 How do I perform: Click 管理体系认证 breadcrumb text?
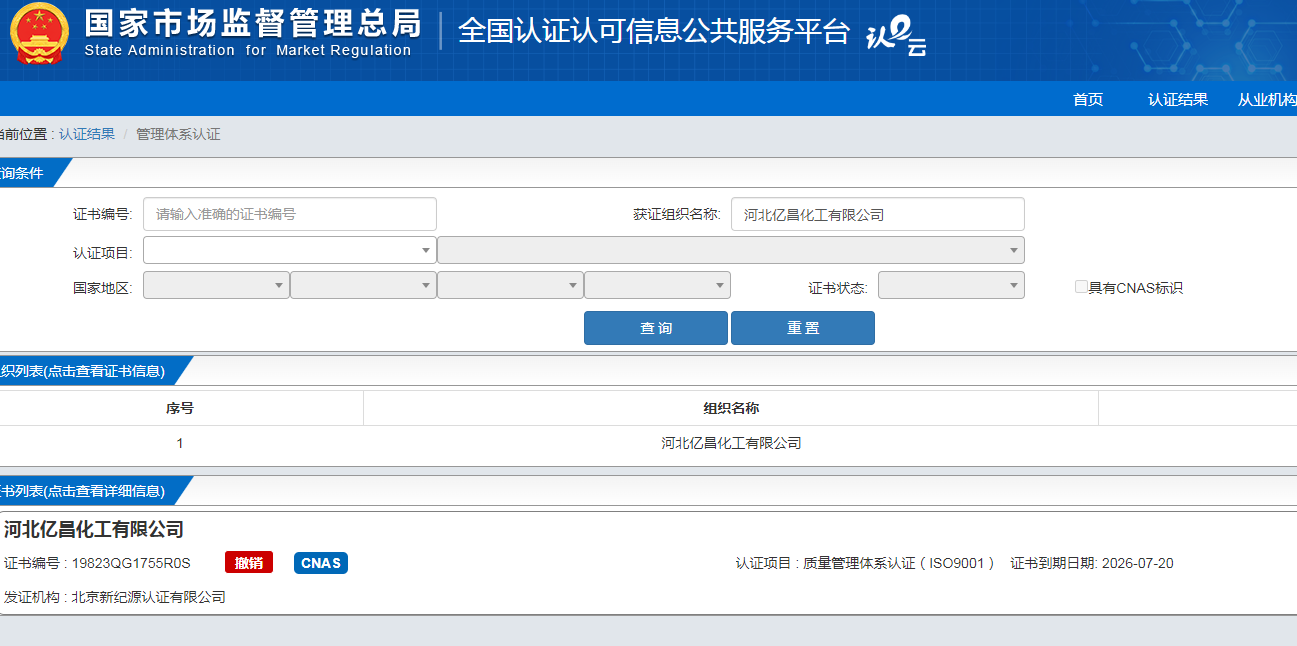(178, 134)
